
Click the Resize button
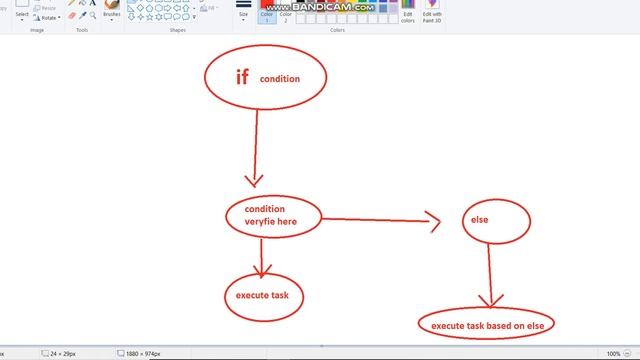44,8
